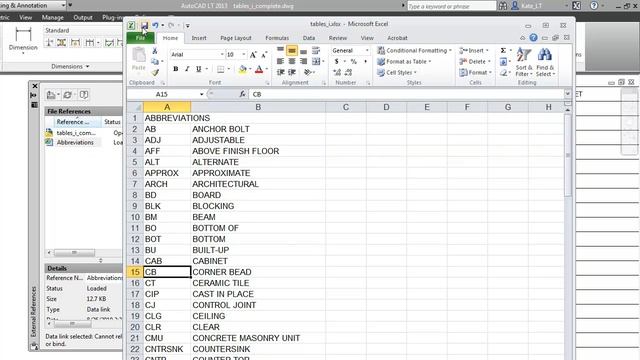
Task: Click the Delete cells button
Action: click(475, 61)
